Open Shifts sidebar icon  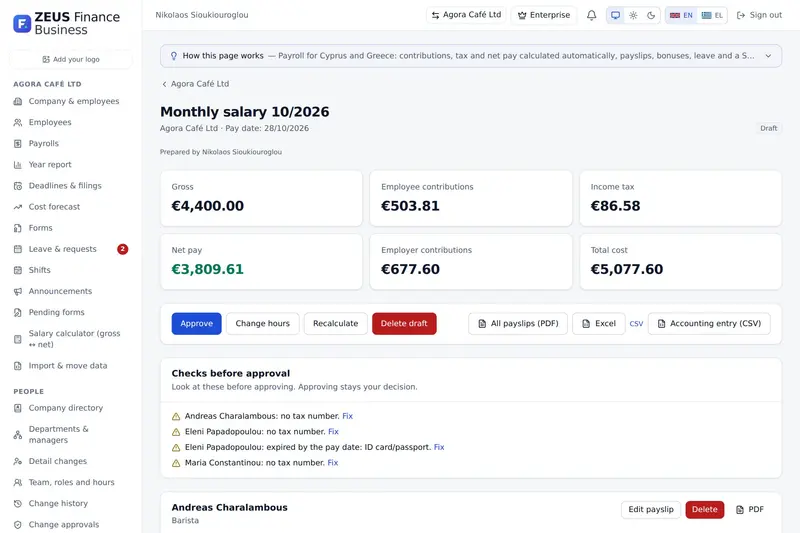pos(18,270)
